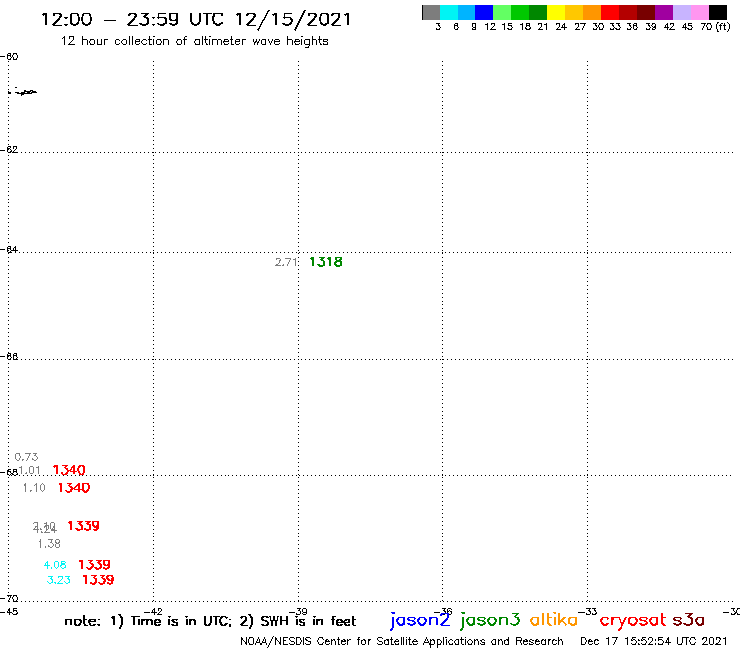Viewport: 740px width, 650px height.
Task: Click the '1.10' wave height value
Action: point(34,488)
